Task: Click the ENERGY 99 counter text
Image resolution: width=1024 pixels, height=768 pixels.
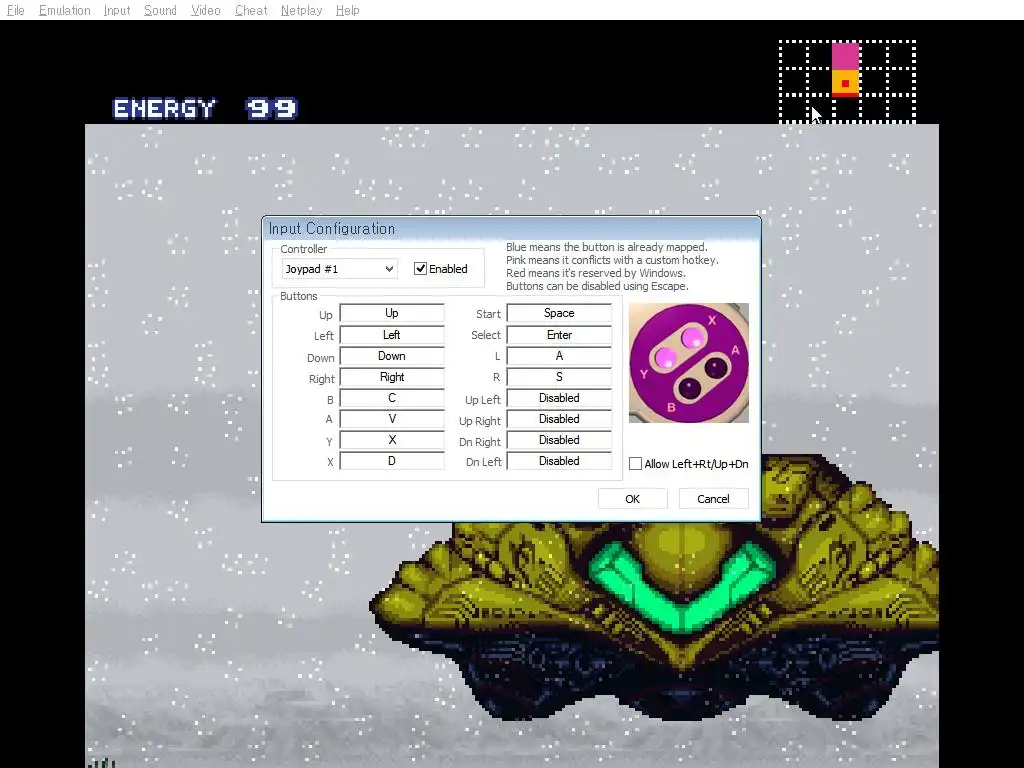Action: (205, 108)
